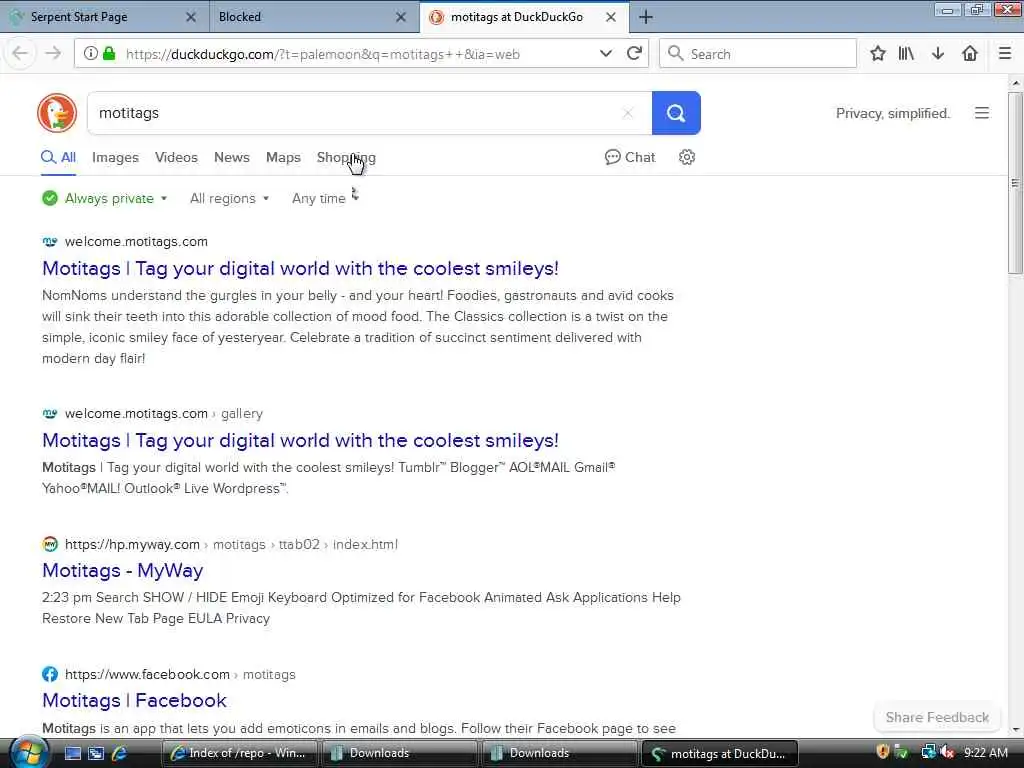Open Motitags | Facebook result link
Screen dimensions: 1024x768
coord(135,701)
